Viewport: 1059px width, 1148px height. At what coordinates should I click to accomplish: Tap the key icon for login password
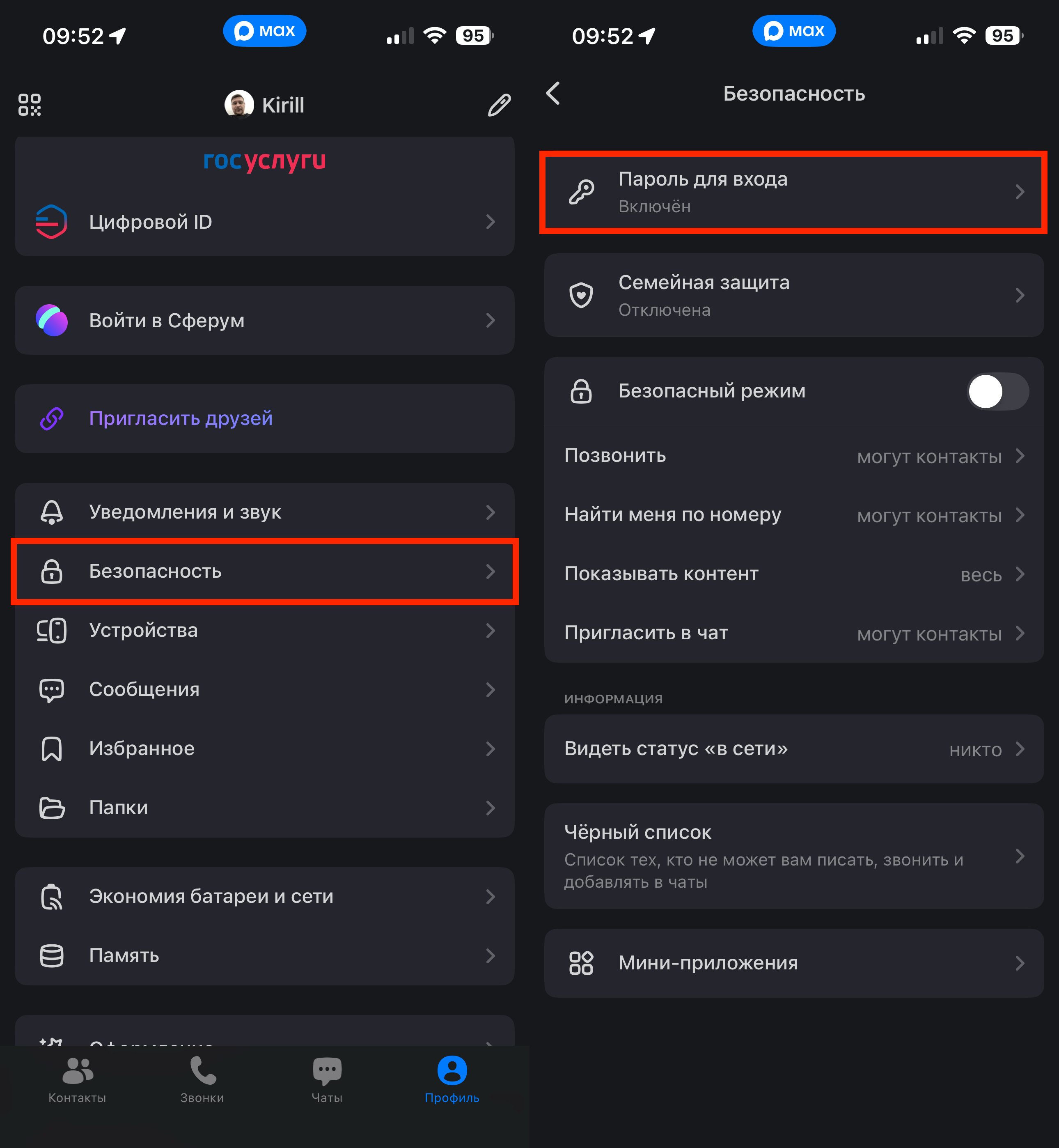[581, 192]
